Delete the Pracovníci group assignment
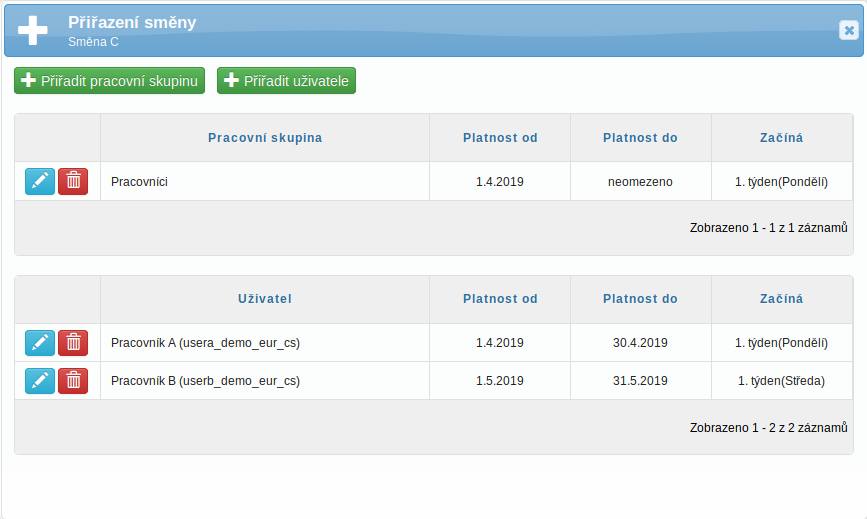 pos(73,181)
